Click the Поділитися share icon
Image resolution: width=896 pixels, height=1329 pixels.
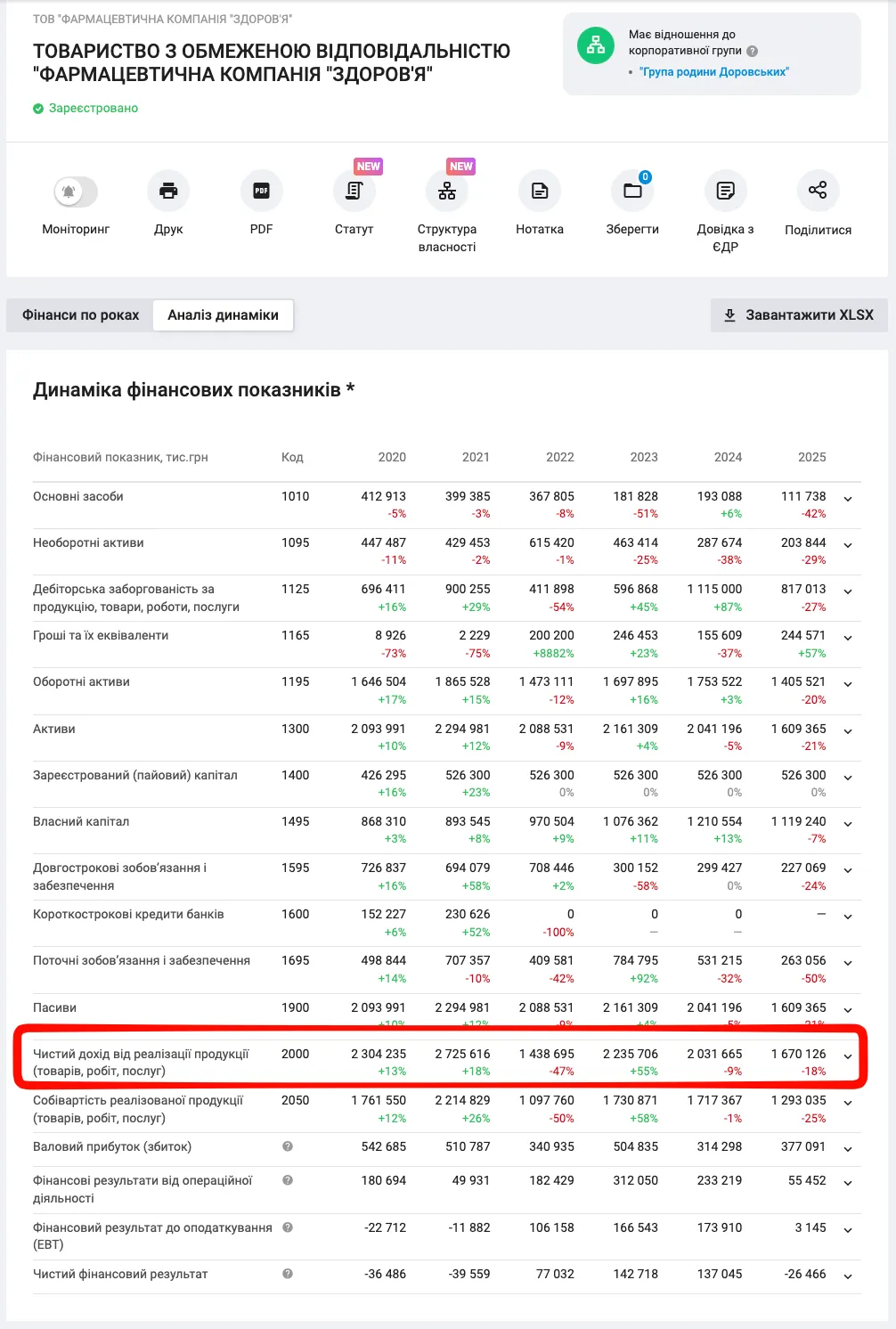point(818,191)
